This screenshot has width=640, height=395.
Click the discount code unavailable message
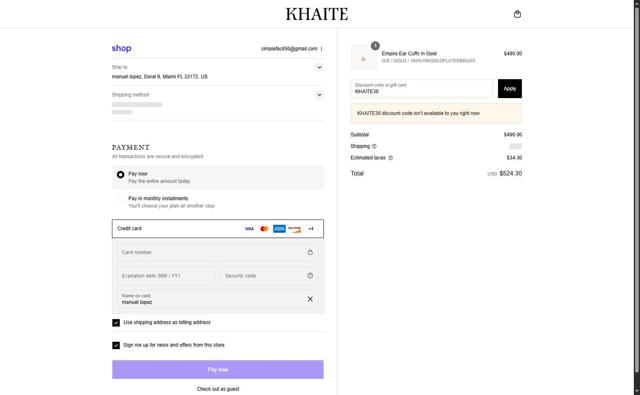pyautogui.click(x=436, y=113)
